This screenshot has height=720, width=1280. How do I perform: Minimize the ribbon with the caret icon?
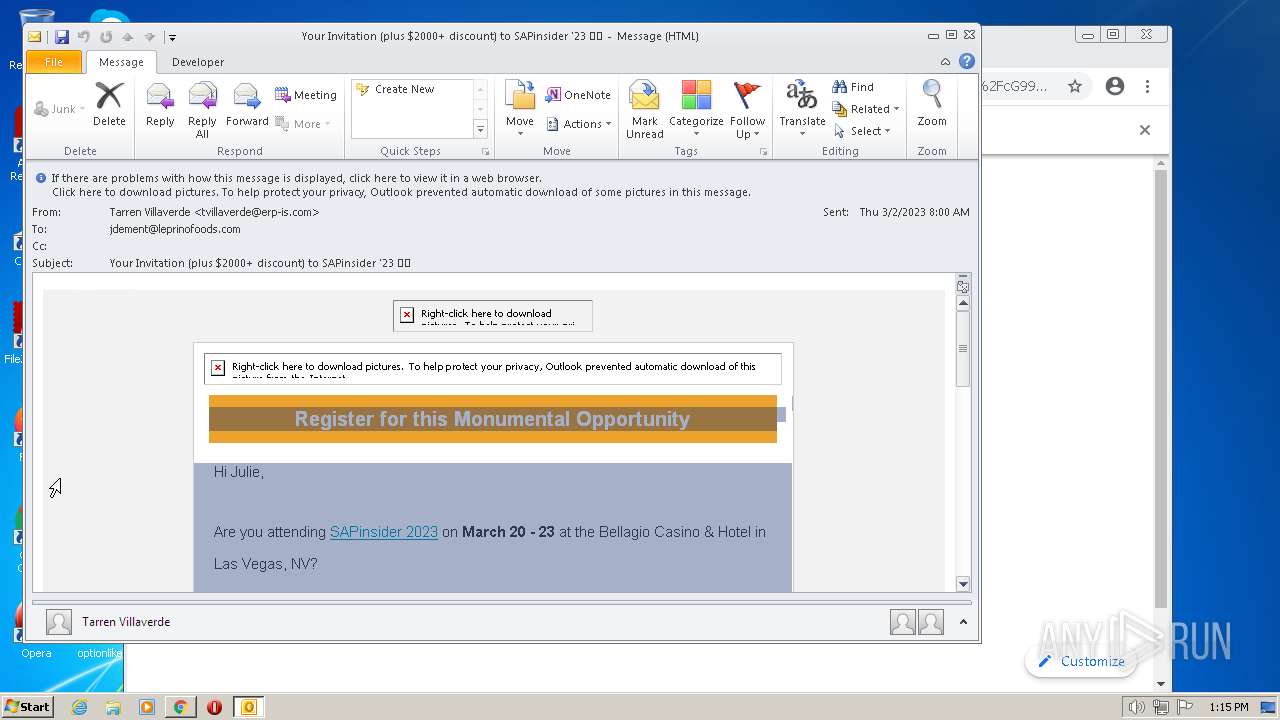tap(946, 62)
